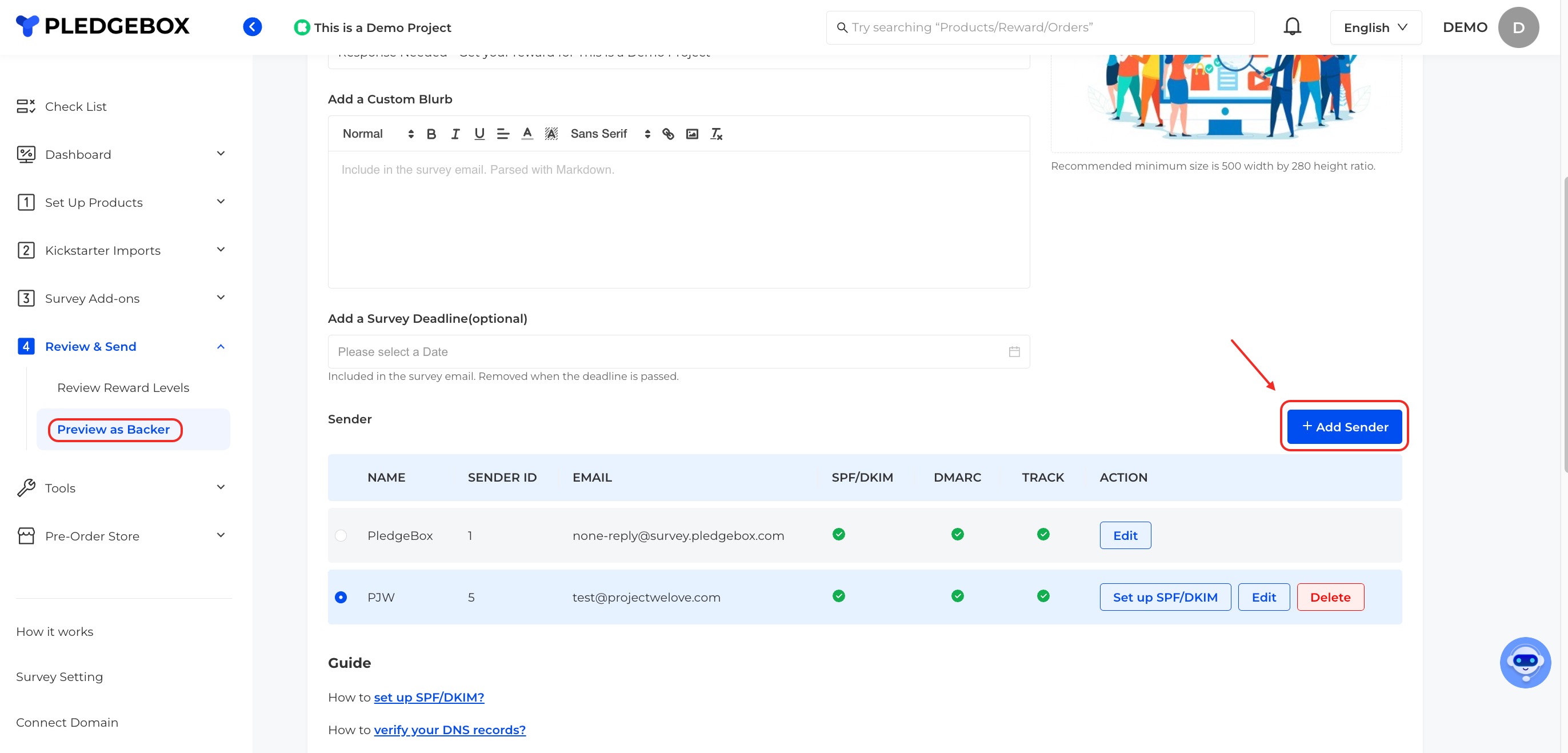1568x753 pixels.
Task: Open the verify your DNS records link
Action: click(449, 731)
